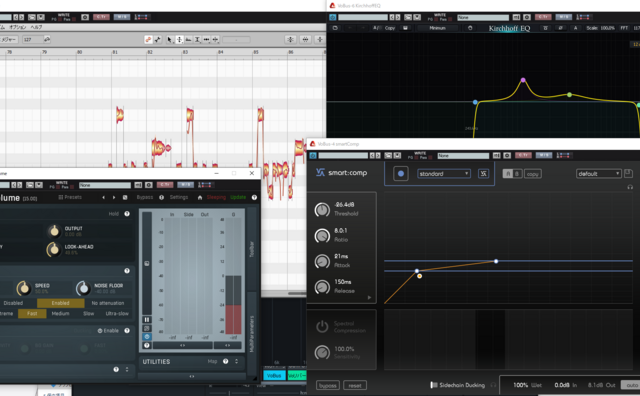Click the 127 tempo field in Melodyne

tap(32, 40)
